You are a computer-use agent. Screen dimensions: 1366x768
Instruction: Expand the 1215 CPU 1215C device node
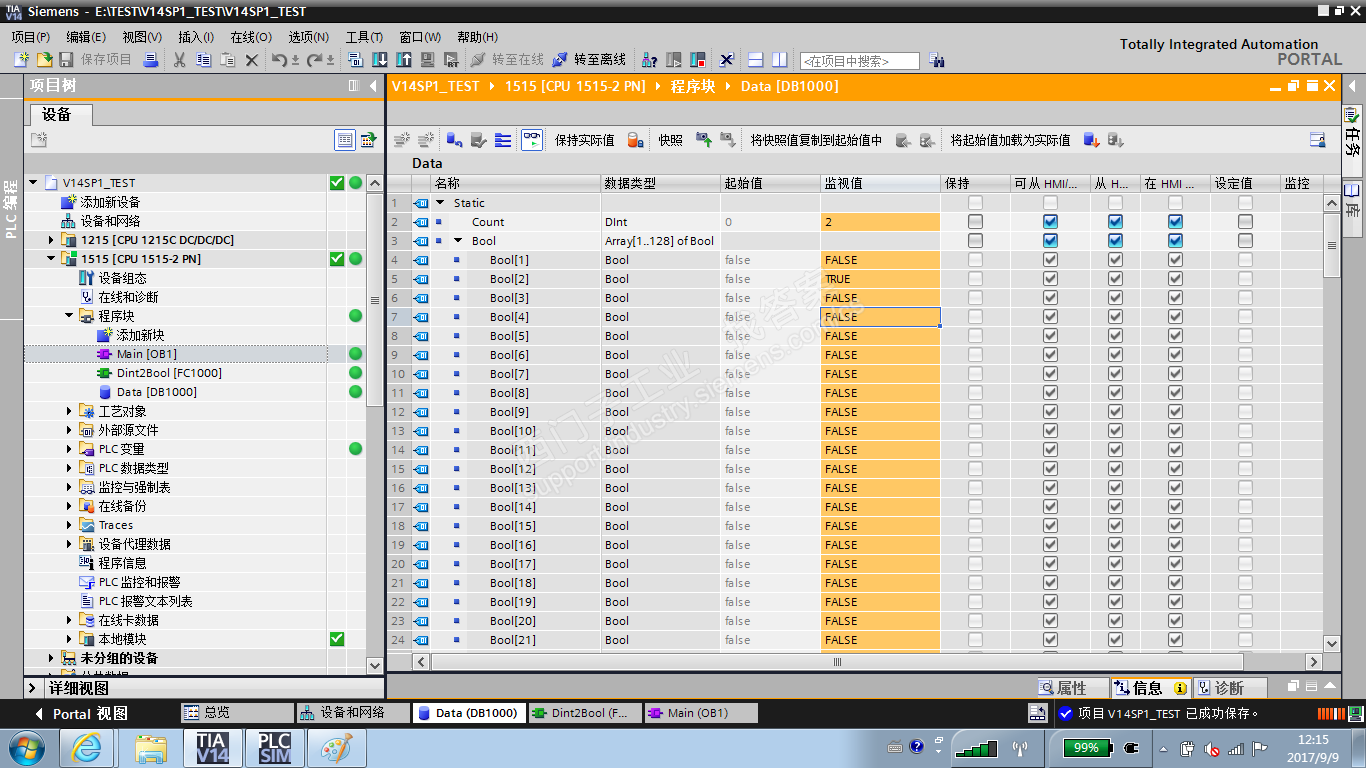(52, 240)
